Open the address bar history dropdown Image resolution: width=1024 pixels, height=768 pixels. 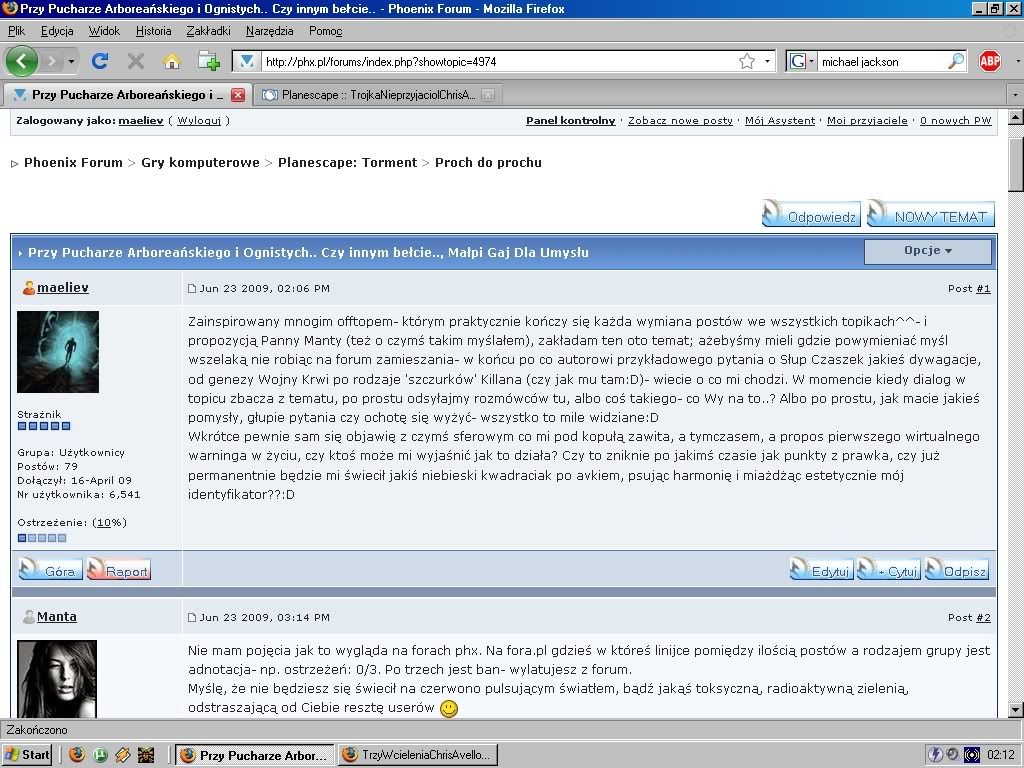767,61
